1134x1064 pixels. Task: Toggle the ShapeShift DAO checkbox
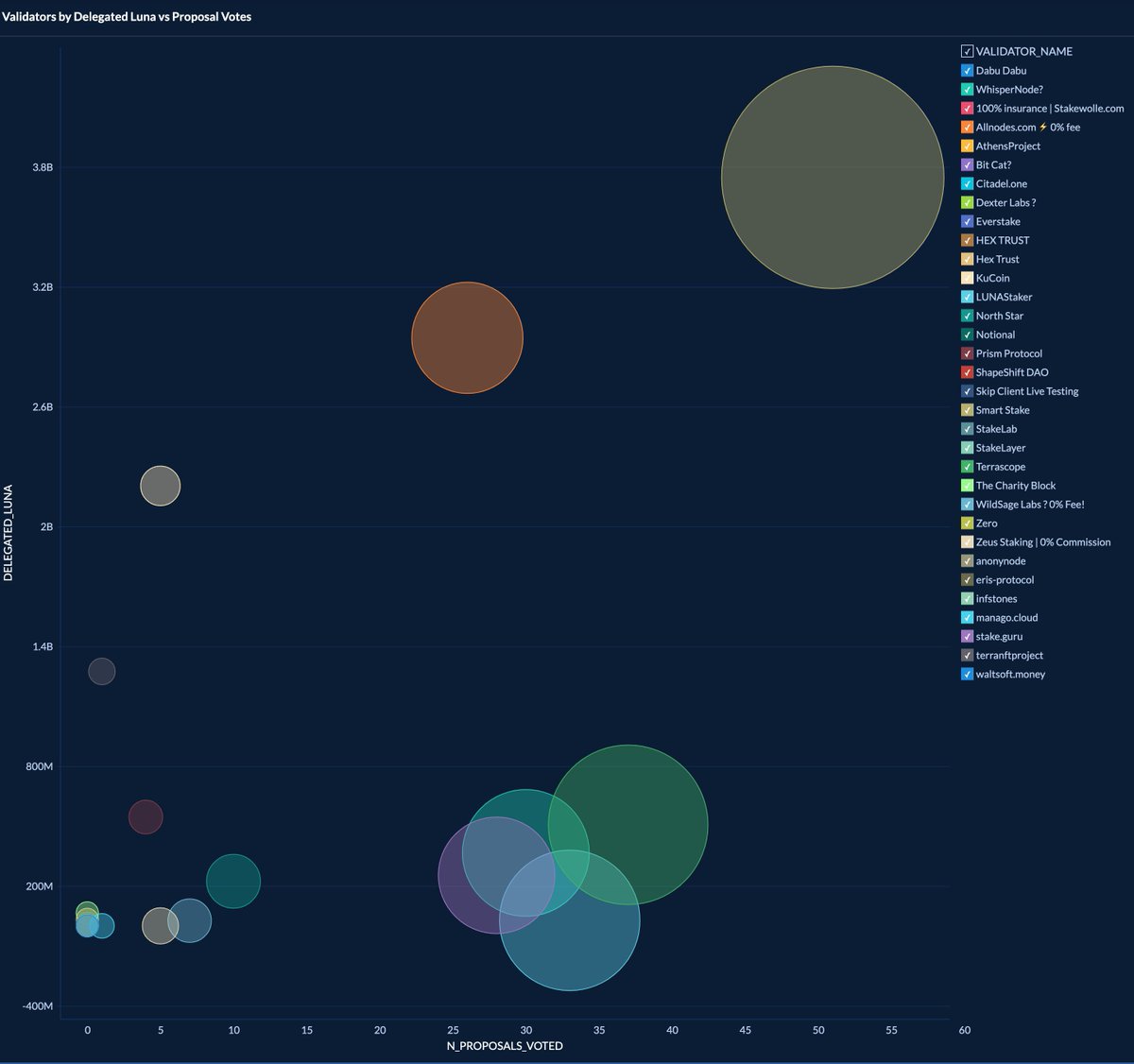[967, 372]
